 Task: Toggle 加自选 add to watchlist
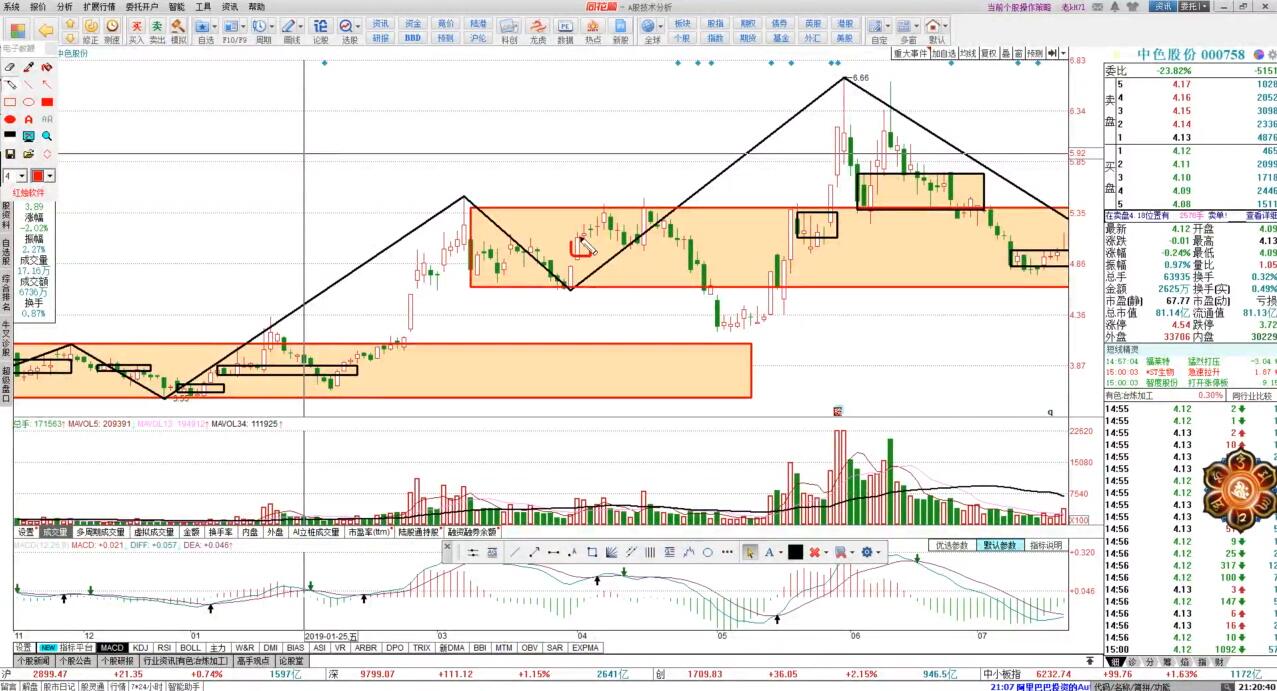(x=945, y=53)
